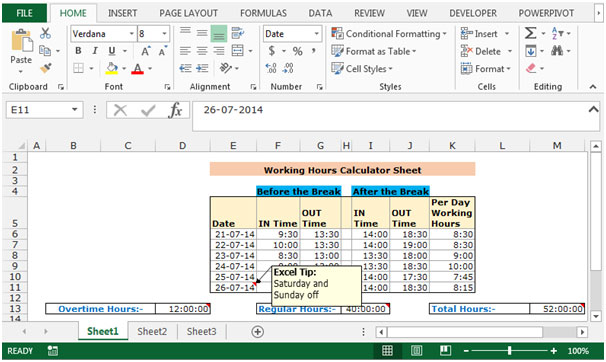Click Find & Select binoculars icon
Viewport: 606px width, 362px height.
(557, 51)
